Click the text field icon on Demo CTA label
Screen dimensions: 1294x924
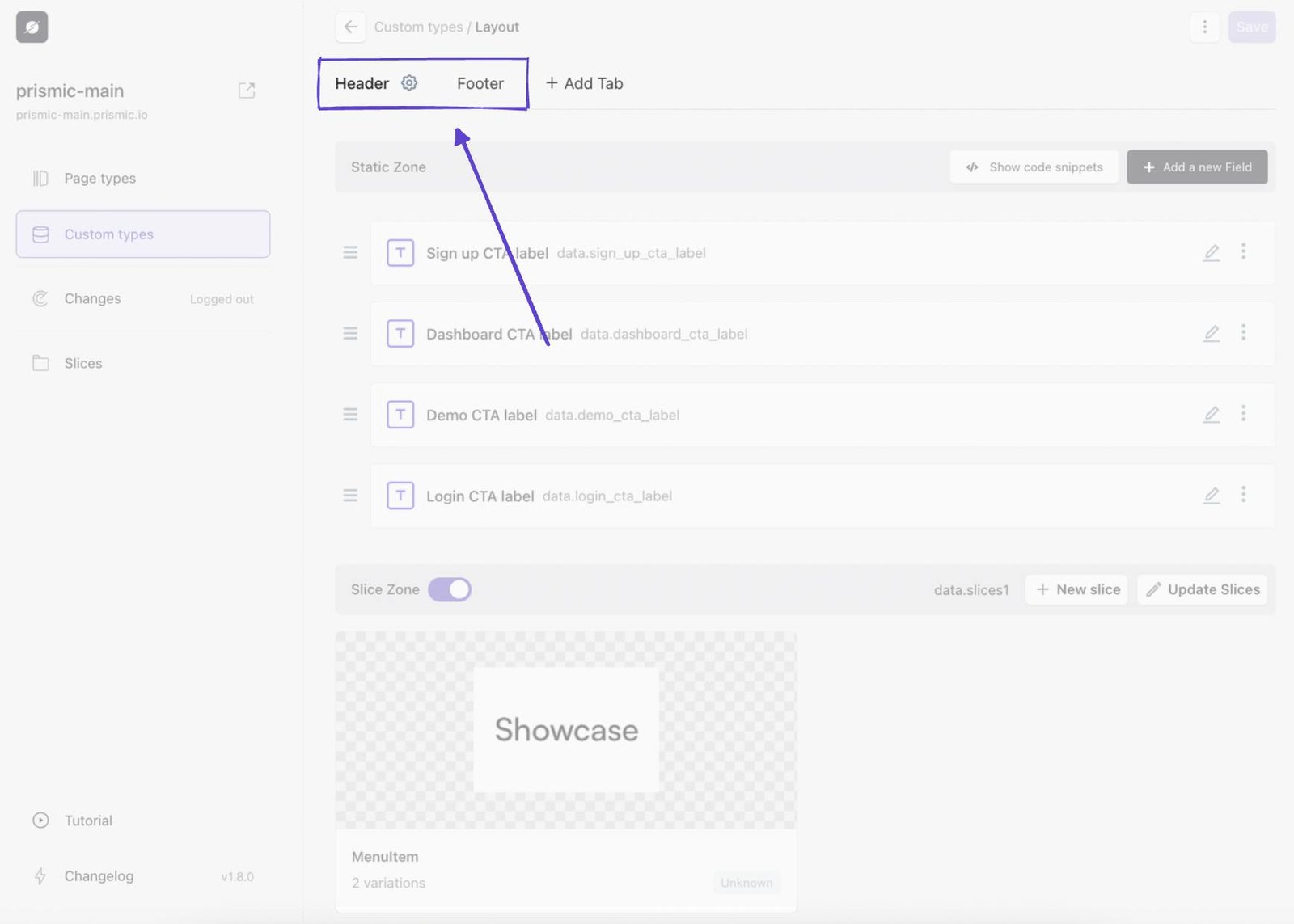pos(400,414)
